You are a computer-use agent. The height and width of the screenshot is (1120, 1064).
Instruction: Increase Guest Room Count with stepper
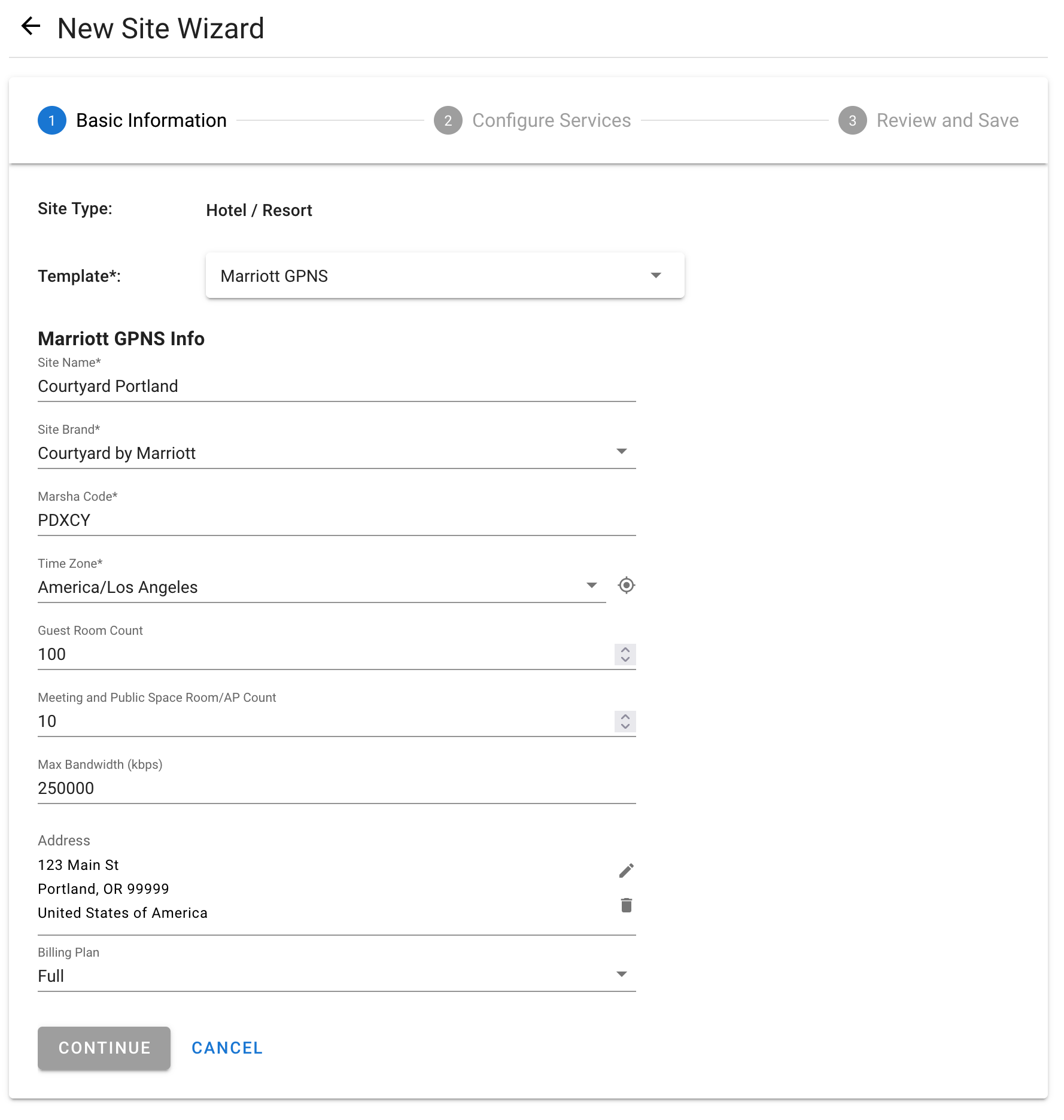[625, 649]
